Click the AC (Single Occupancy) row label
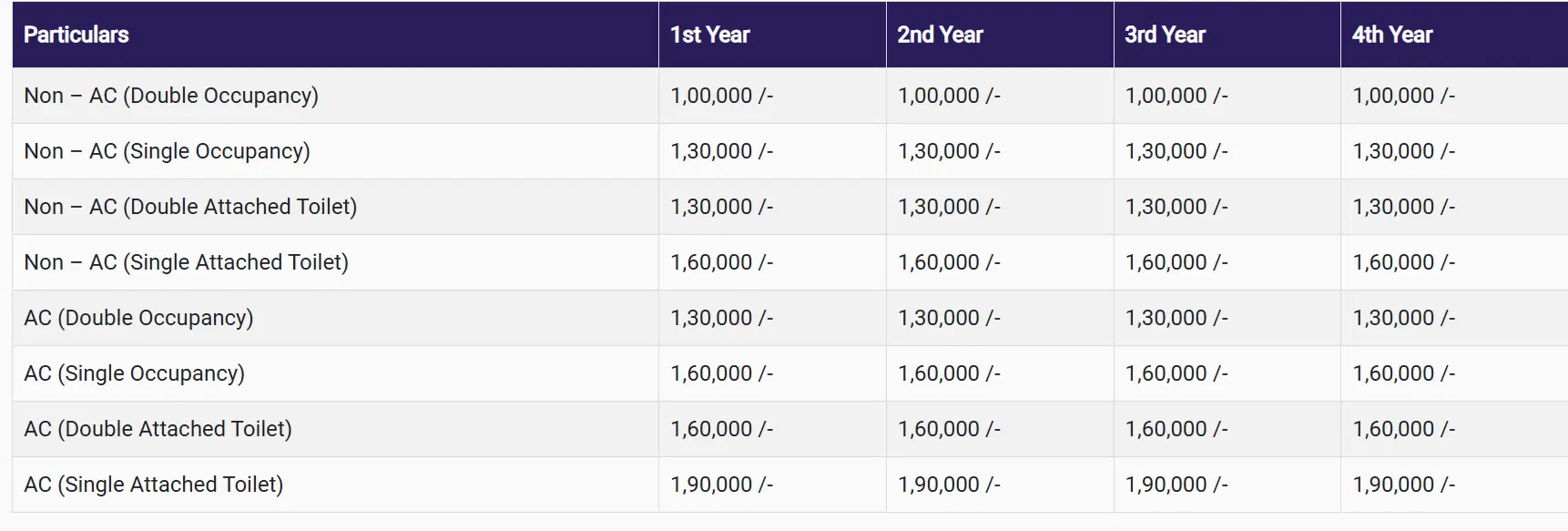 click(135, 373)
